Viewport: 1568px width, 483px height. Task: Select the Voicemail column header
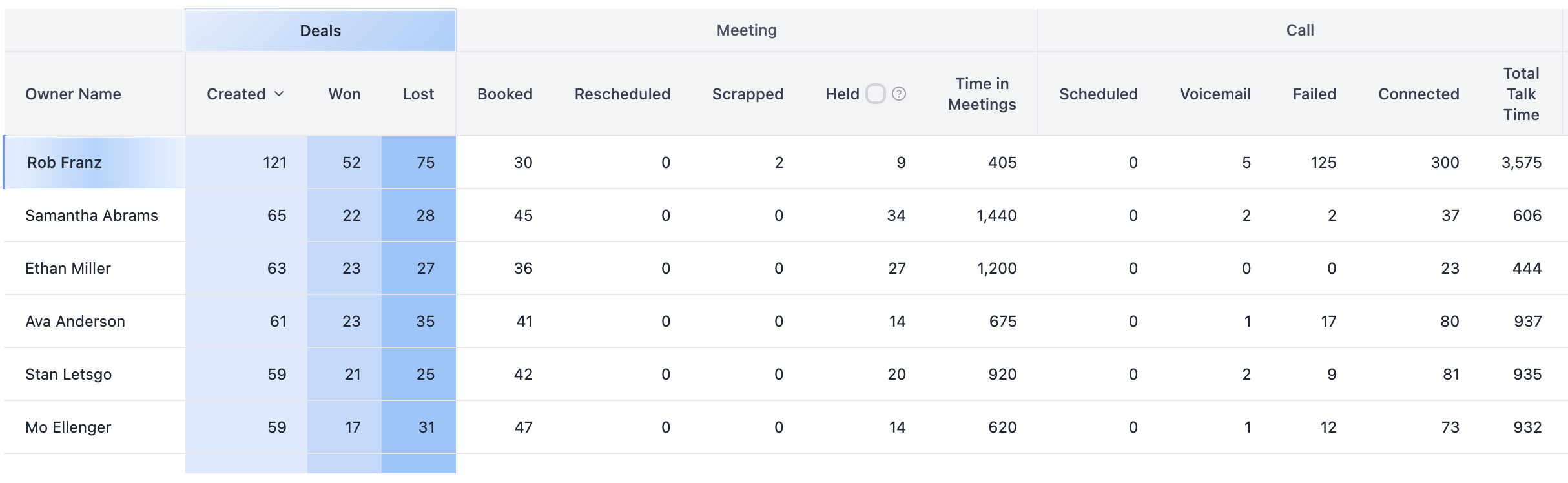coord(1215,94)
